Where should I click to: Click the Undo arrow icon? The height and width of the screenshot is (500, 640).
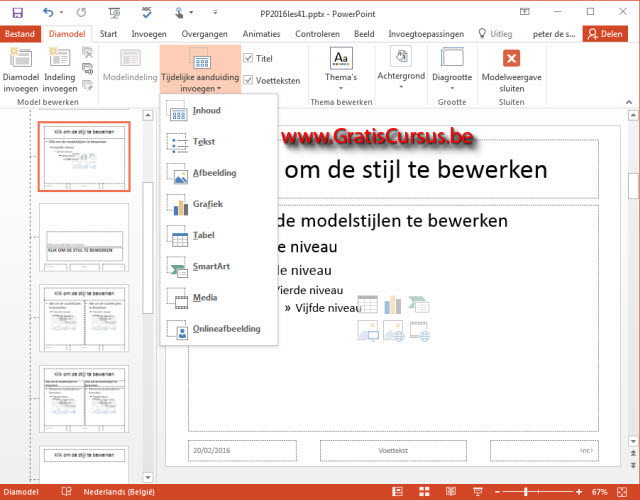[48, 13]
